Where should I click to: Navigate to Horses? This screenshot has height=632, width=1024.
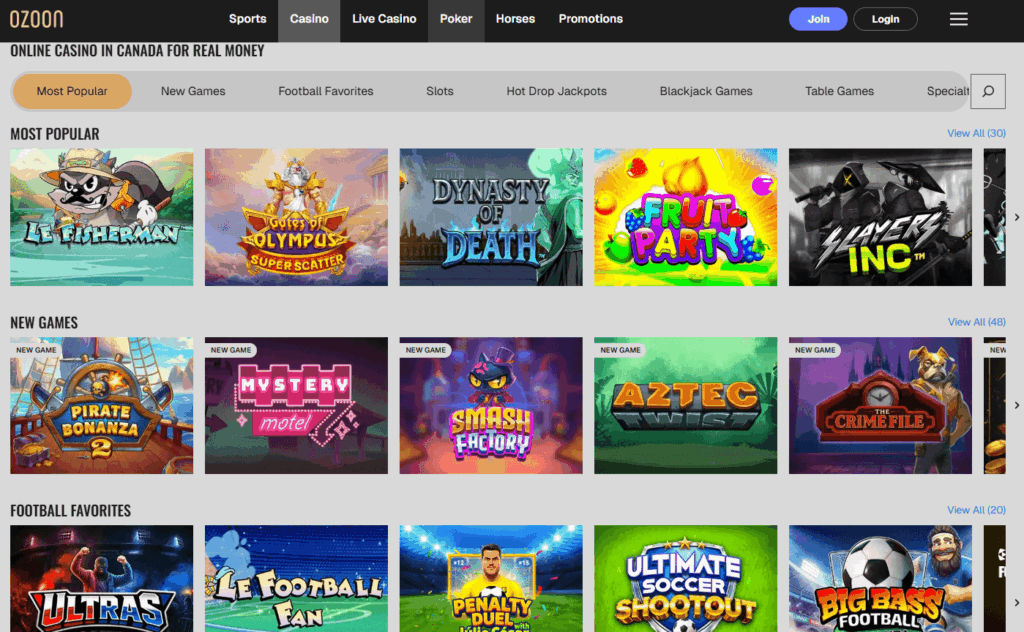click(515, 19)
